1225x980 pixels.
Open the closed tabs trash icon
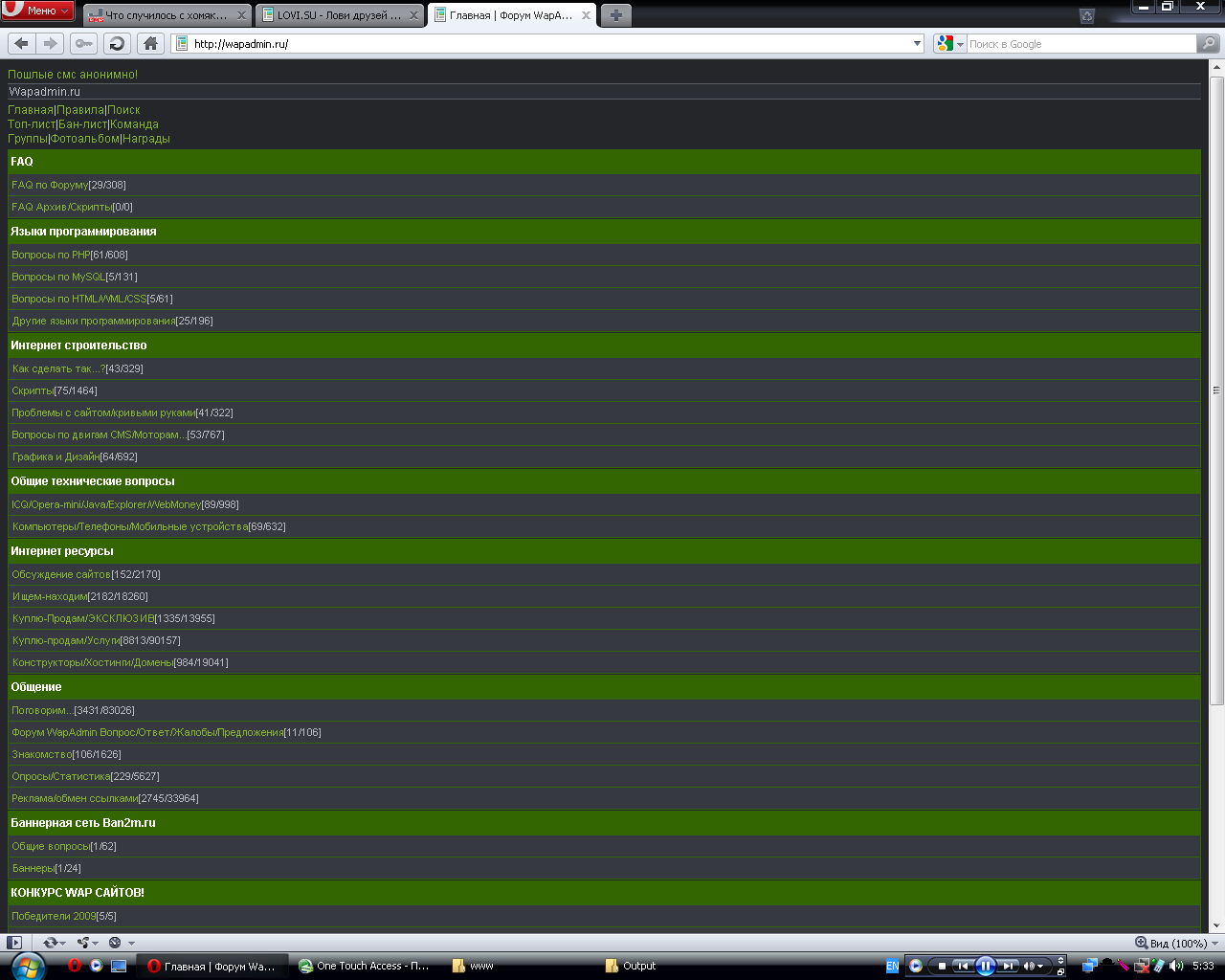click(1086, 15)
